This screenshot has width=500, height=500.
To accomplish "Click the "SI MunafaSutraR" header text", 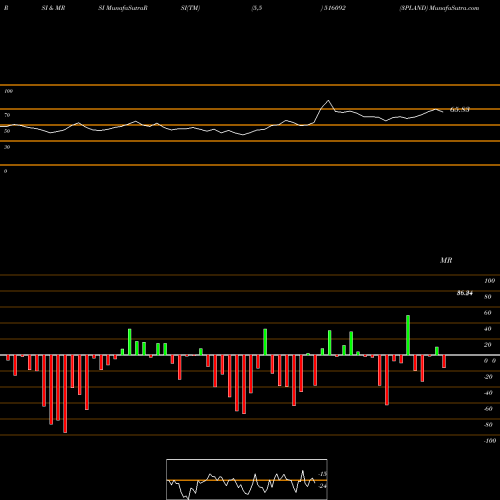I will pos(123,8).
